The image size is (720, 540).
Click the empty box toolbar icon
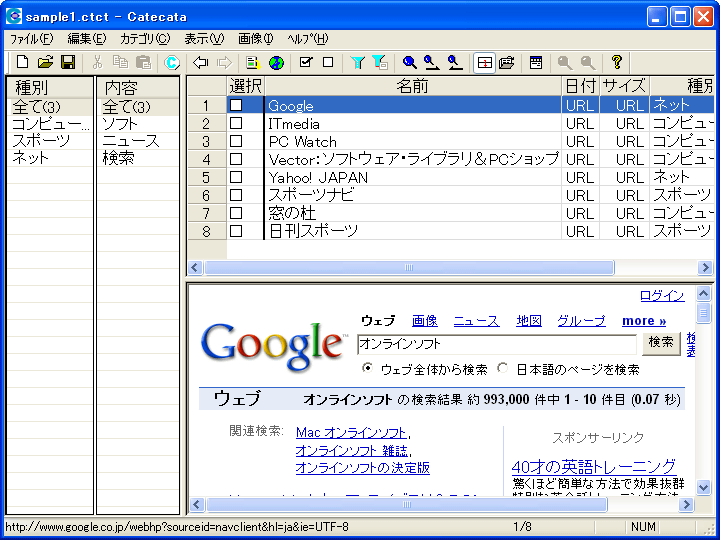pyautogui.click(x=328, y=62)
